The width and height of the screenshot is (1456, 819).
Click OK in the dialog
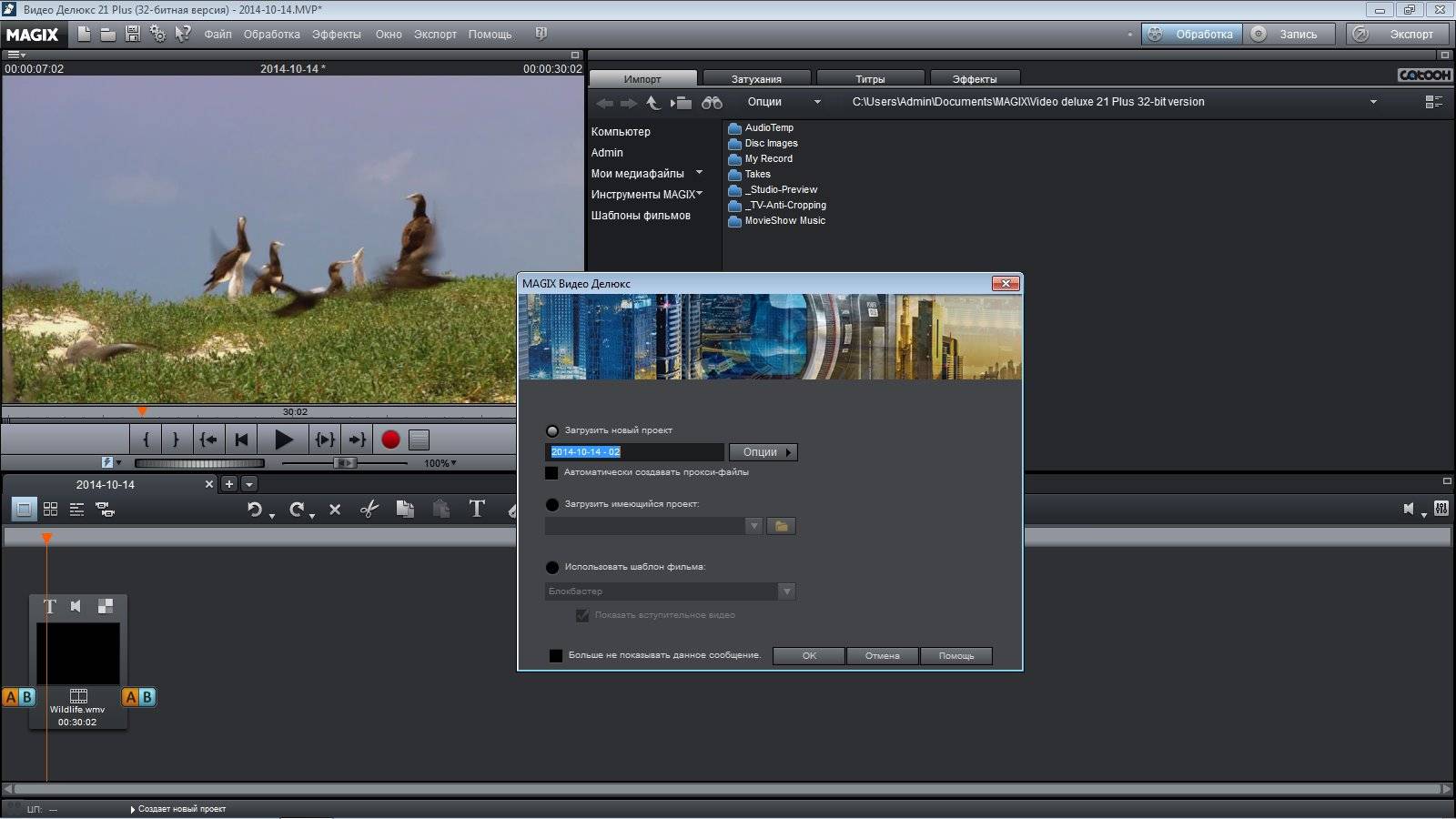point(809,656)
